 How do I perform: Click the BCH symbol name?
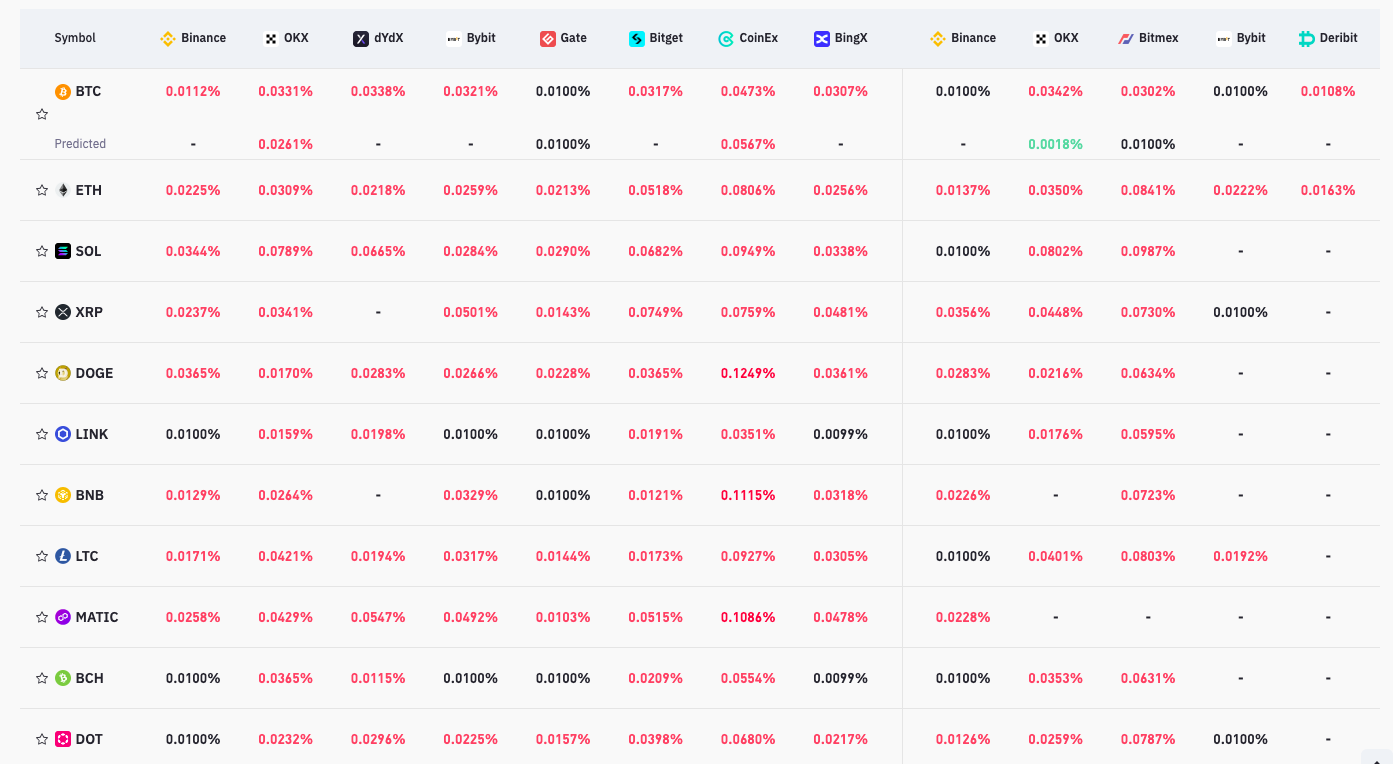[89, 678]
